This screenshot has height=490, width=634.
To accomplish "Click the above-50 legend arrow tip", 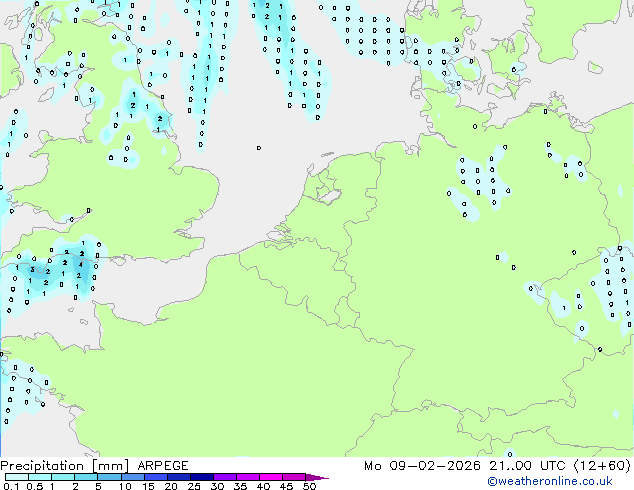I will [317, 477].
